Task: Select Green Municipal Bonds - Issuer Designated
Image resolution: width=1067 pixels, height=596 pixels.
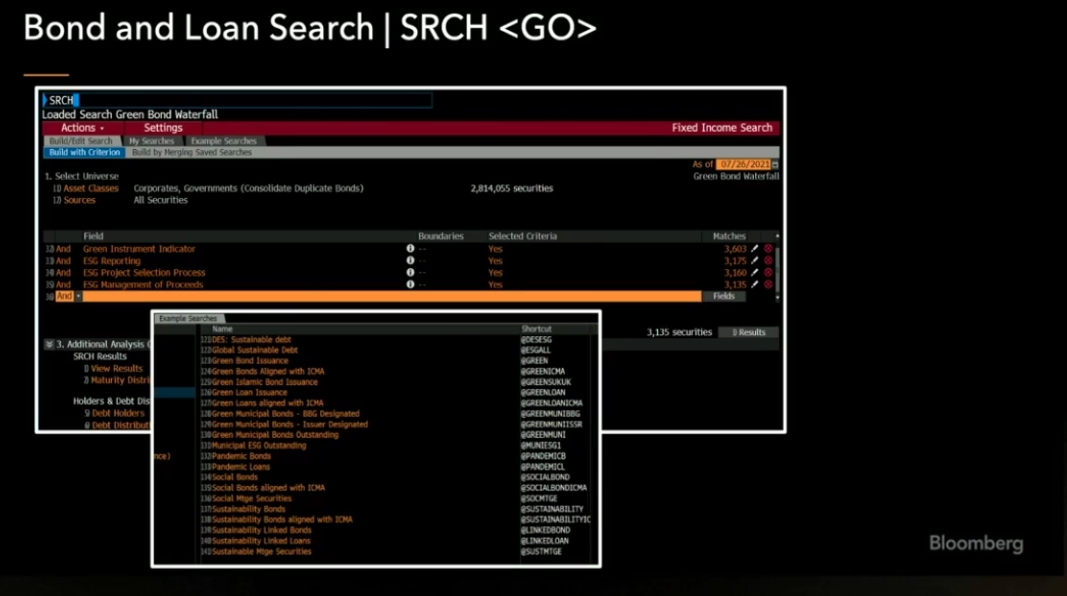Action: coord(289,425)
